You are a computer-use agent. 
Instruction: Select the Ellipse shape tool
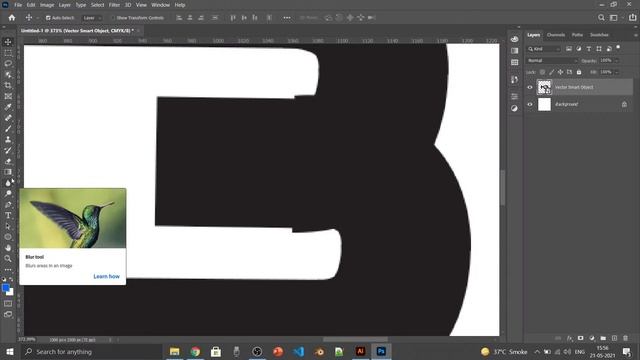[x=8, y=237]
